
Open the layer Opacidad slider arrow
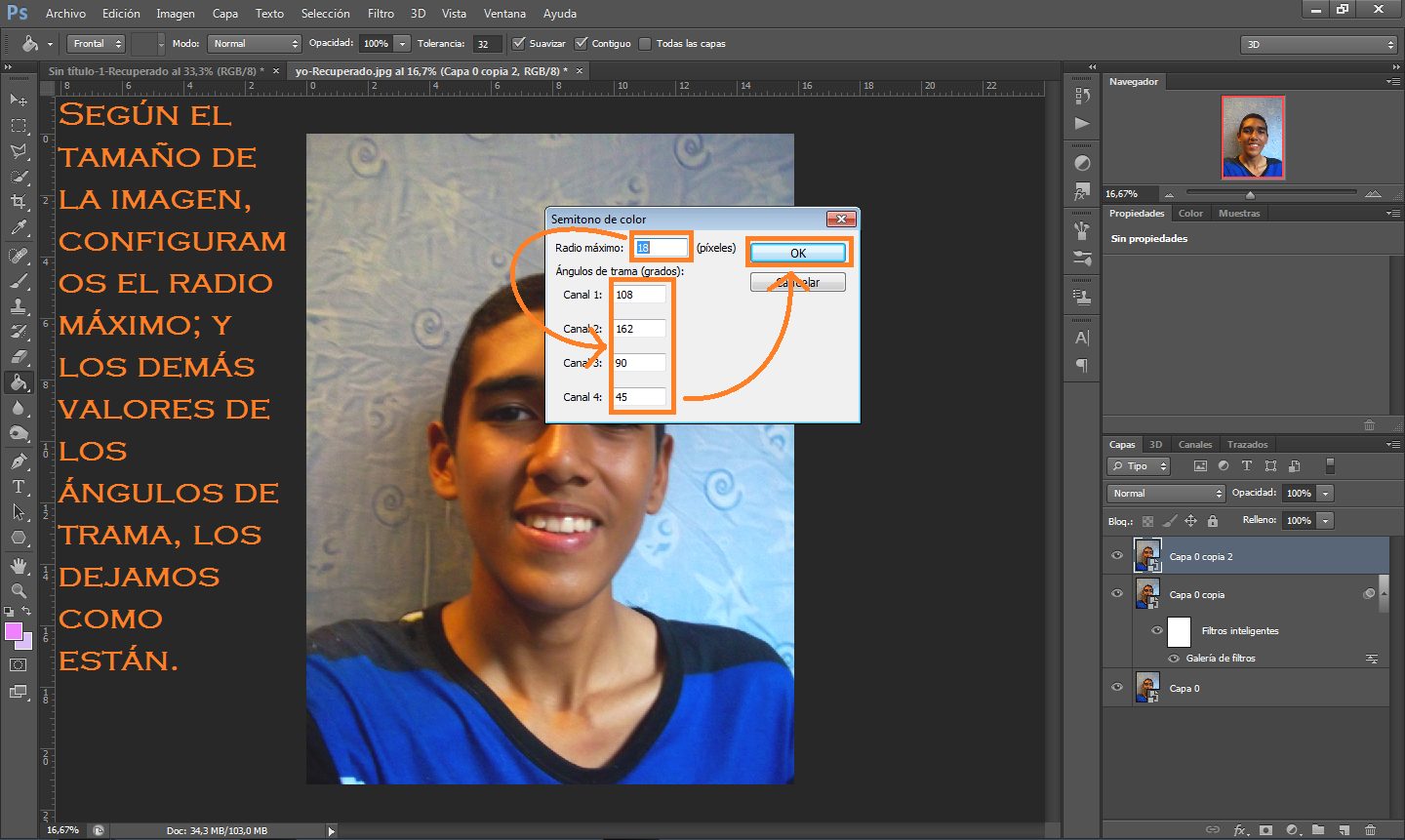pyautogui.click(x=1326, y=494)
